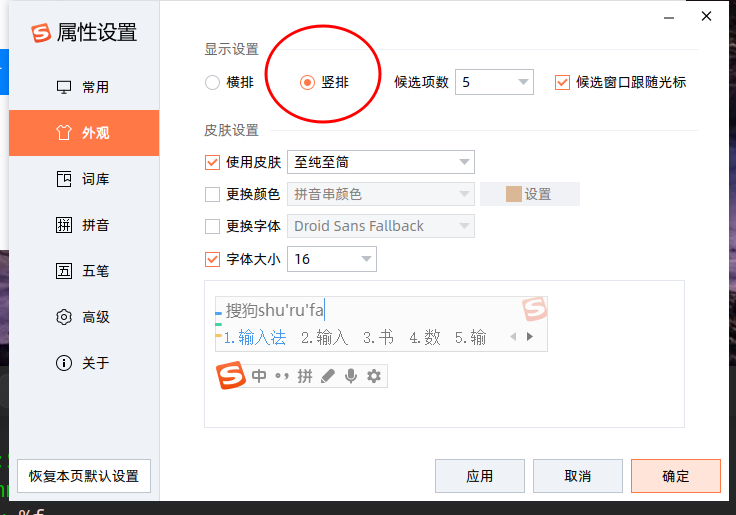
Task: Click the book icon for 词库
Action: [x=64, y=179]
